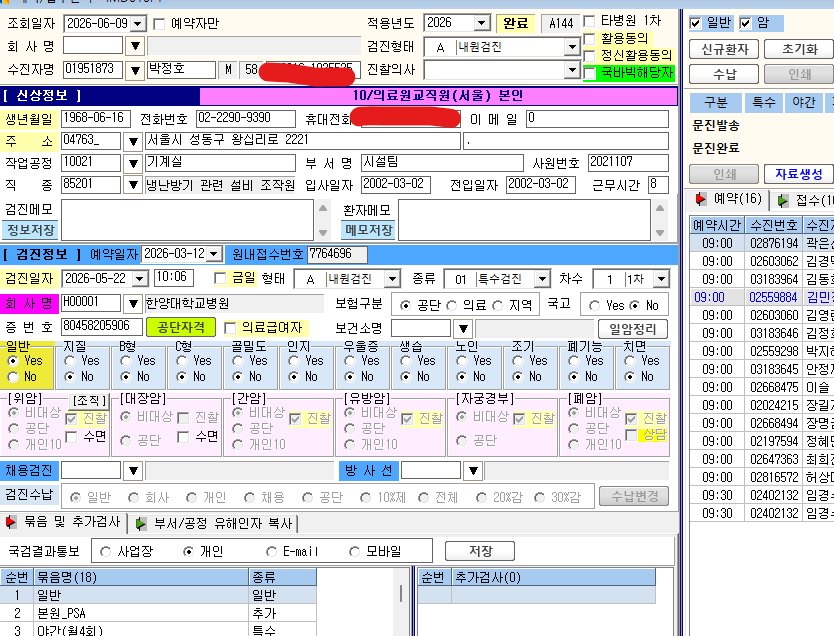
Task: Switch to 묶음 및 추가검사 tab
Action: (64, 522)
